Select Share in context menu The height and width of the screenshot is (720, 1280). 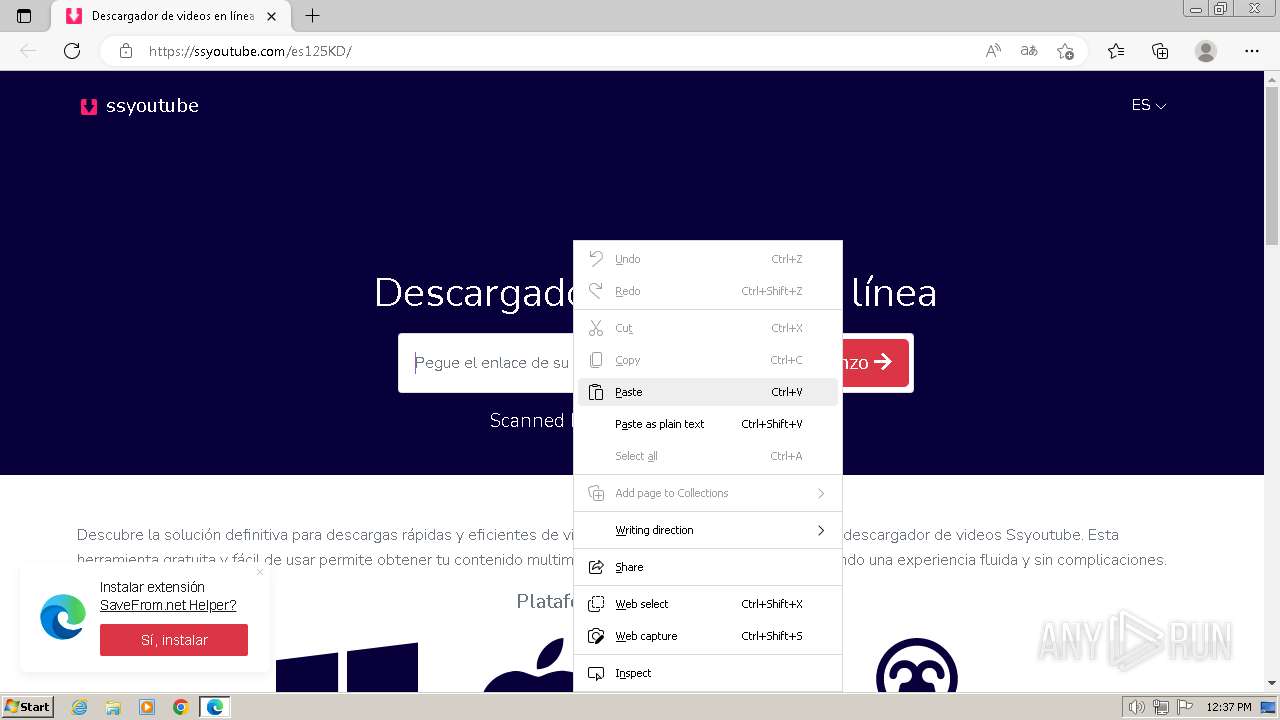click(x=708, y=567)
